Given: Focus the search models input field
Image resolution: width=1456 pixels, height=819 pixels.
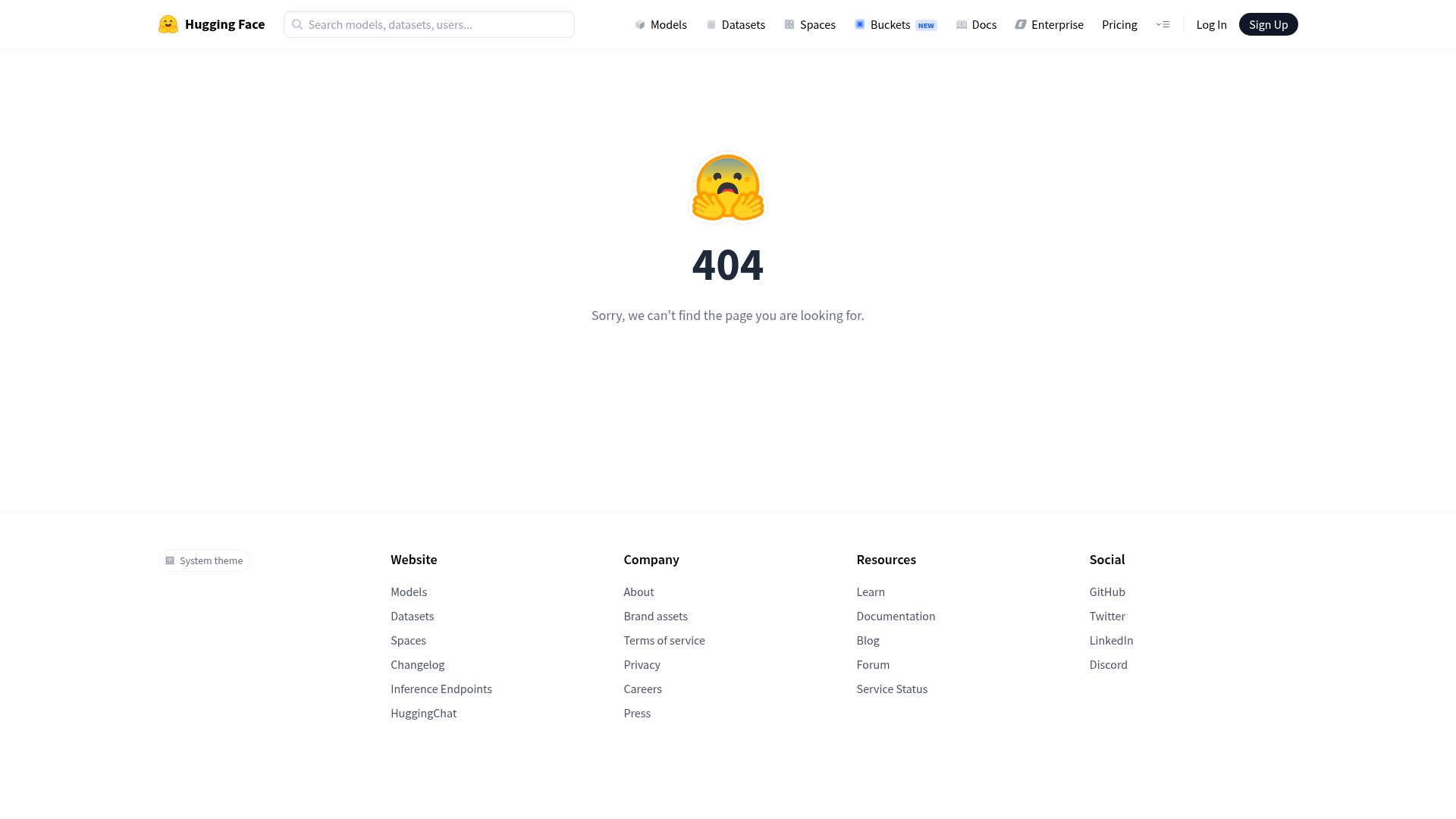Looking at the screenshot, I should point(436,24).
